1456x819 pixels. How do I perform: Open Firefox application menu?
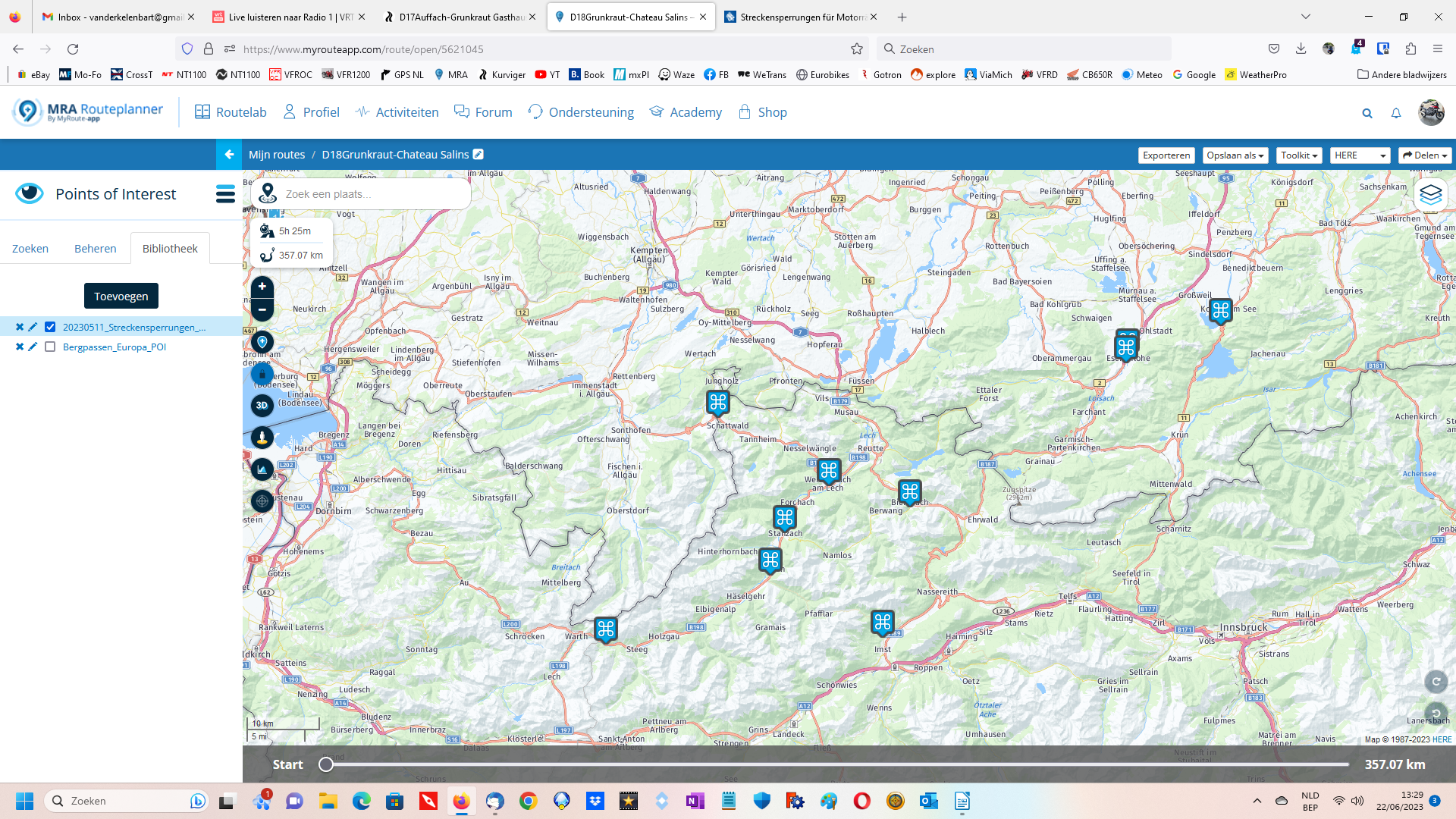pyautogui.click(x=1438, y=49)
